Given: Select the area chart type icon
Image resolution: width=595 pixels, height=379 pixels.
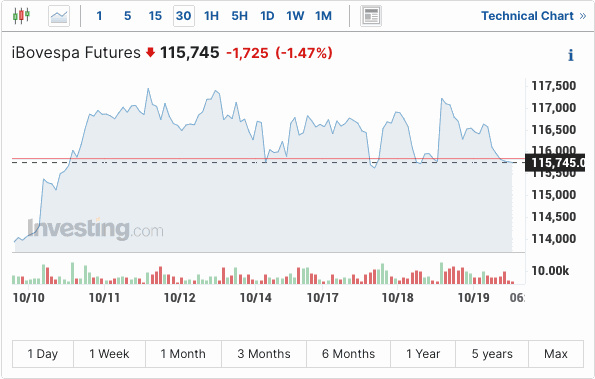Looking at the screenshot, I should (x=59, y=16).
